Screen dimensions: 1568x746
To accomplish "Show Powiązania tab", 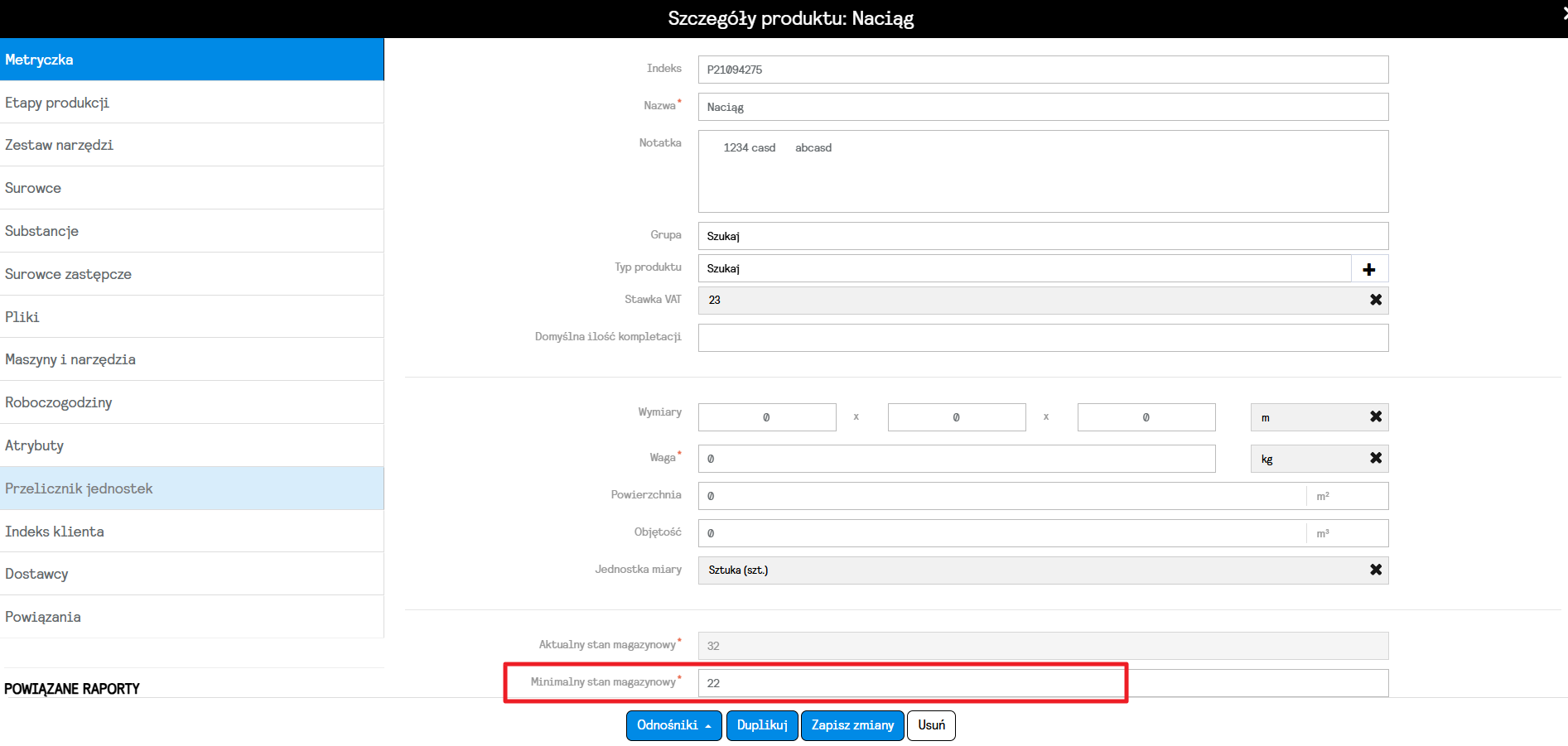I will 191,617.
